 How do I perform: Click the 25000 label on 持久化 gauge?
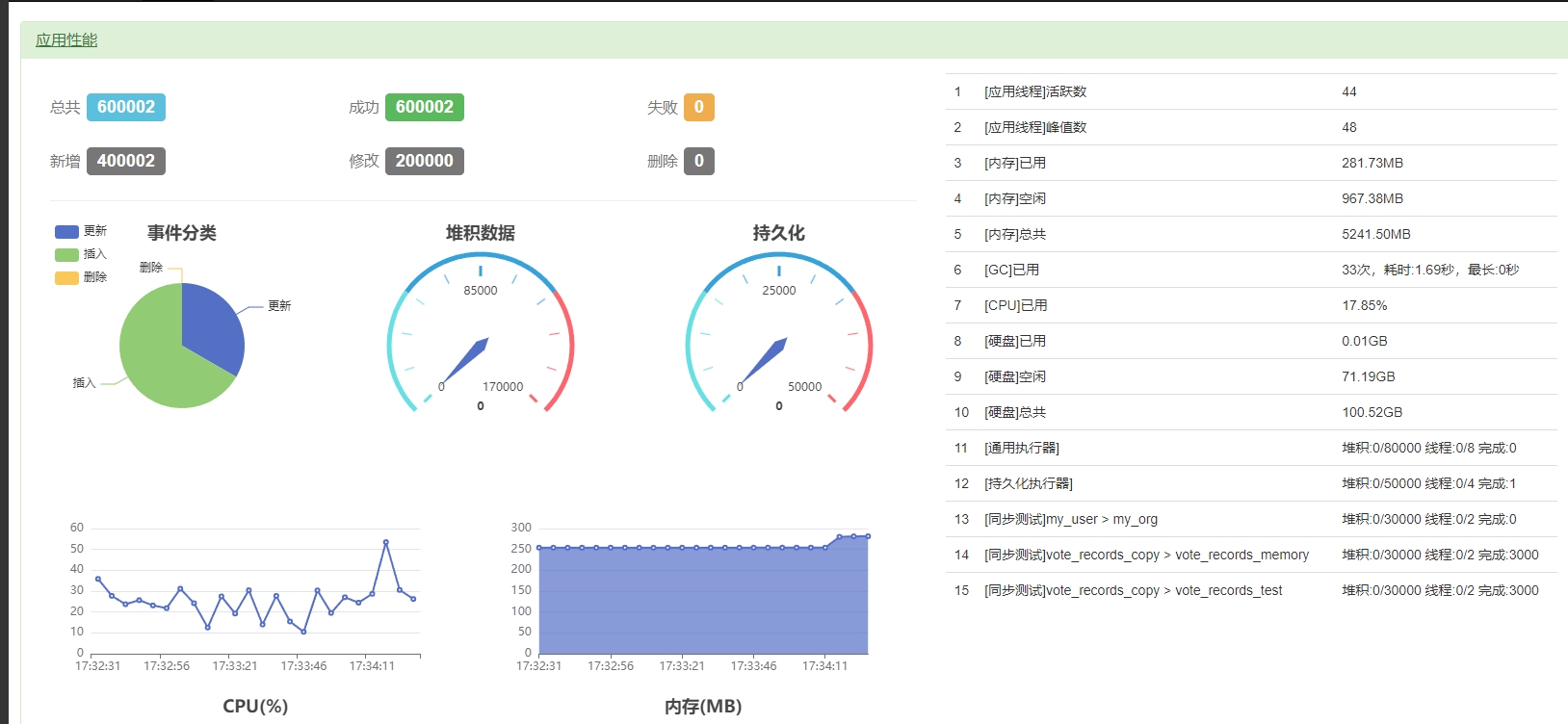click(779, 291)
